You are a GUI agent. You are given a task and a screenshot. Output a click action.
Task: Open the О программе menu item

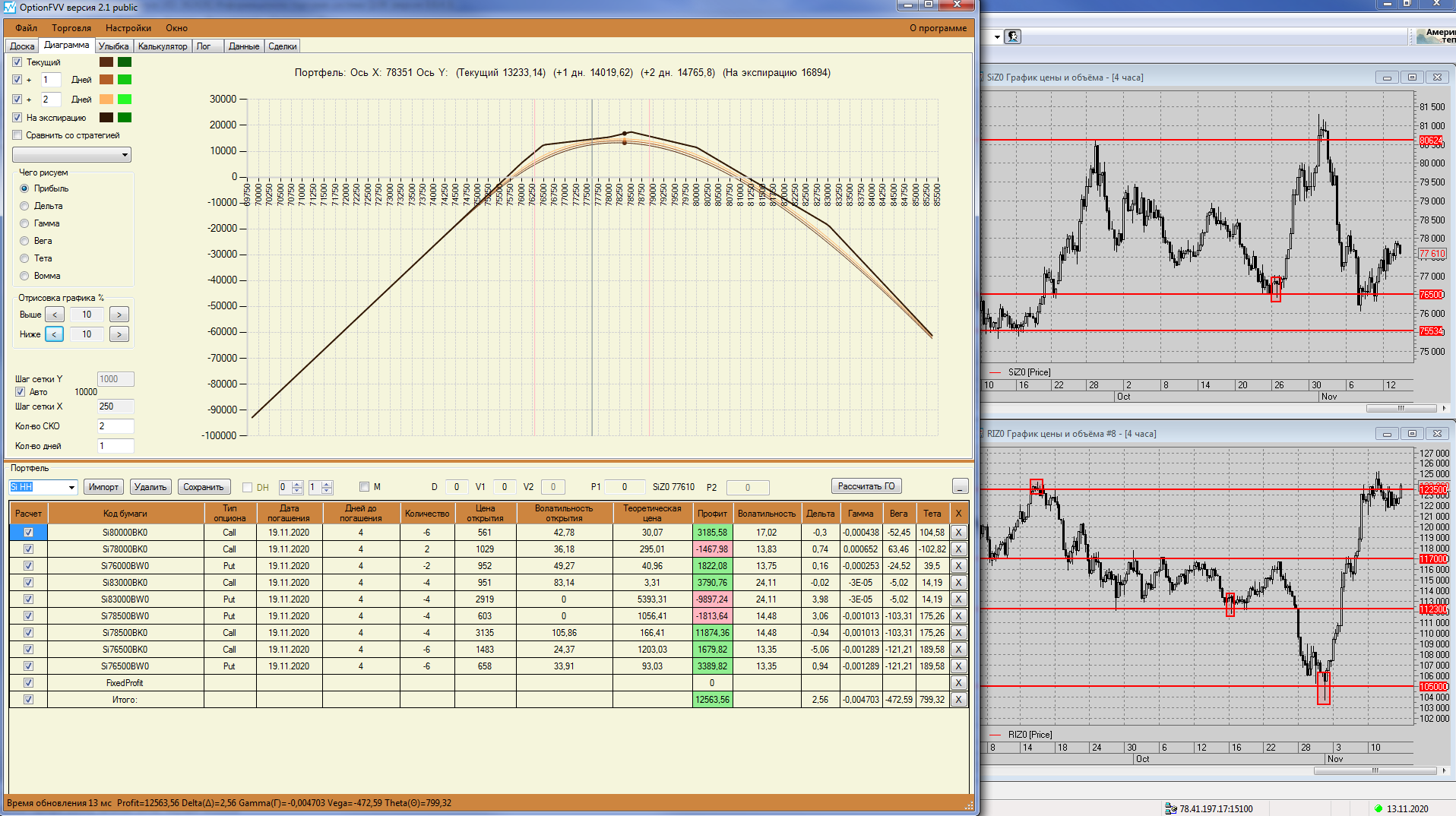[x=938, y=28]
